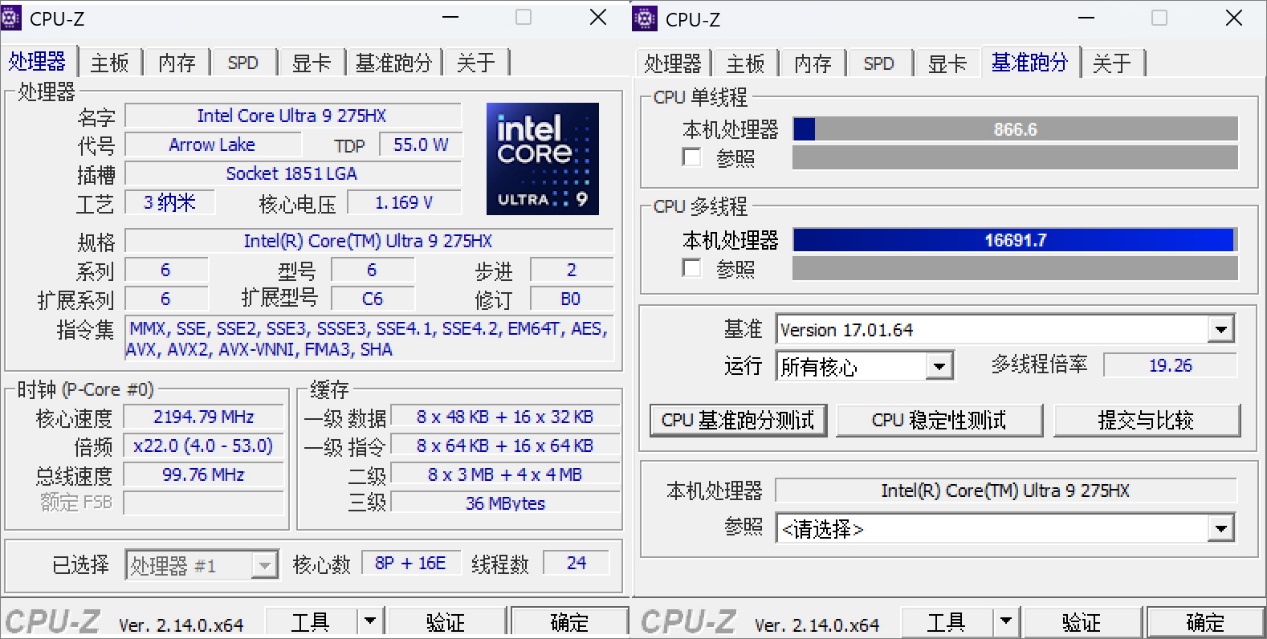The width and height of the screenshot is (1267, 639).
Task: Click the 核心电压 value 1.169 V
Action: [404, 203]
